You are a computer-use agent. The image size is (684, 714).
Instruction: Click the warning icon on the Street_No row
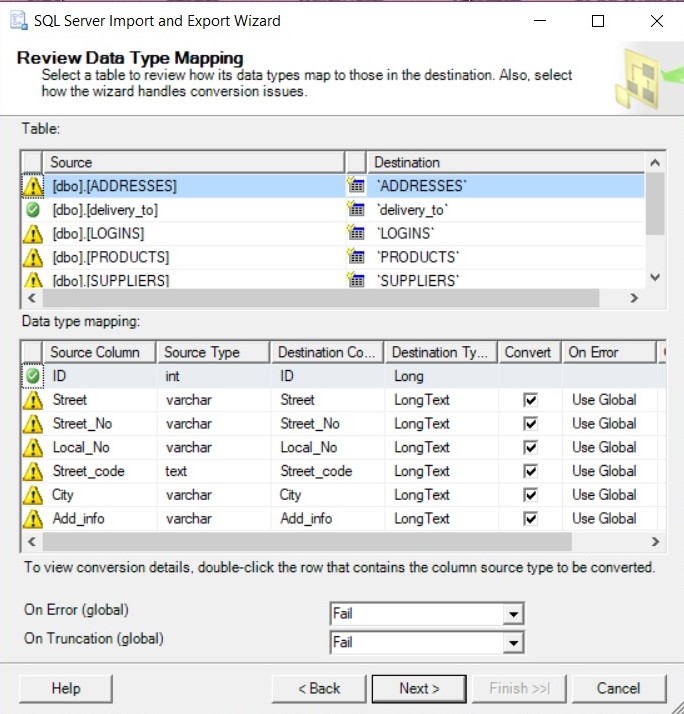(x=33, y=424)
